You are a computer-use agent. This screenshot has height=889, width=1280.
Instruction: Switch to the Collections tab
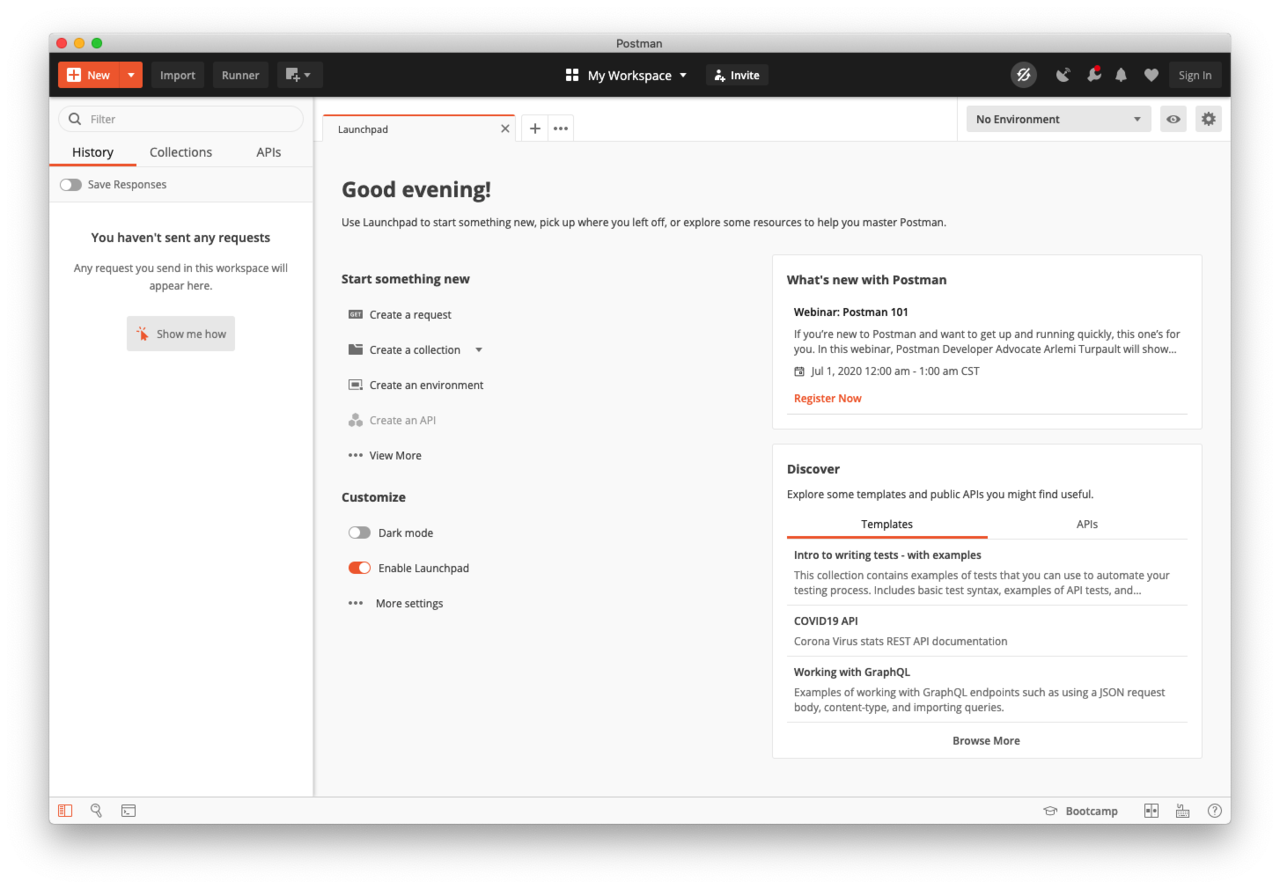pos(181,152)
